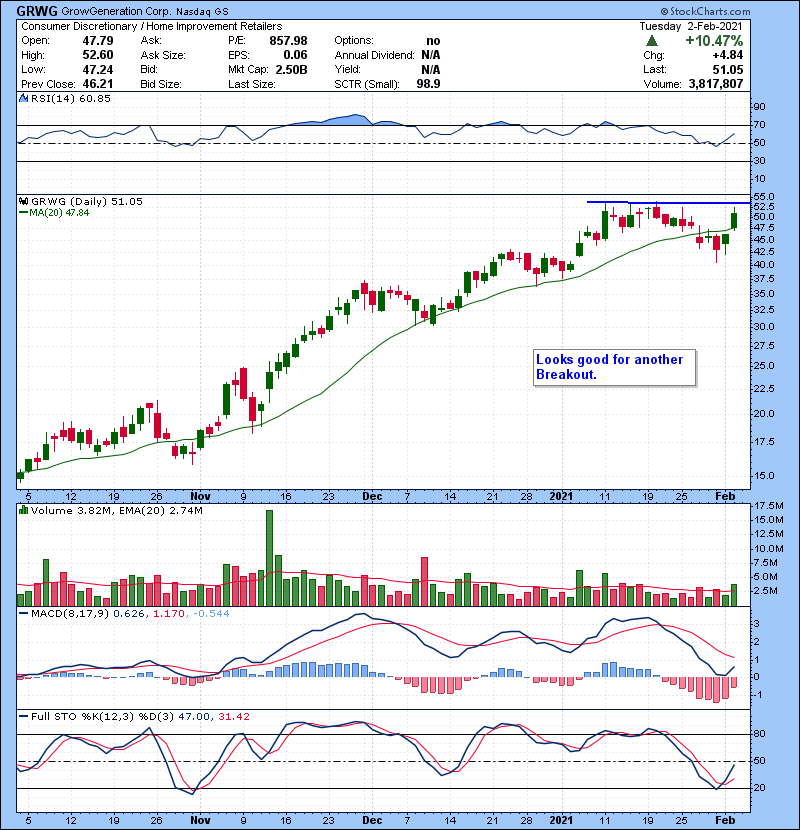Click the 55.0 price axis label
Viewport: 800px width, 830px height.
click(x=763, y=196)
